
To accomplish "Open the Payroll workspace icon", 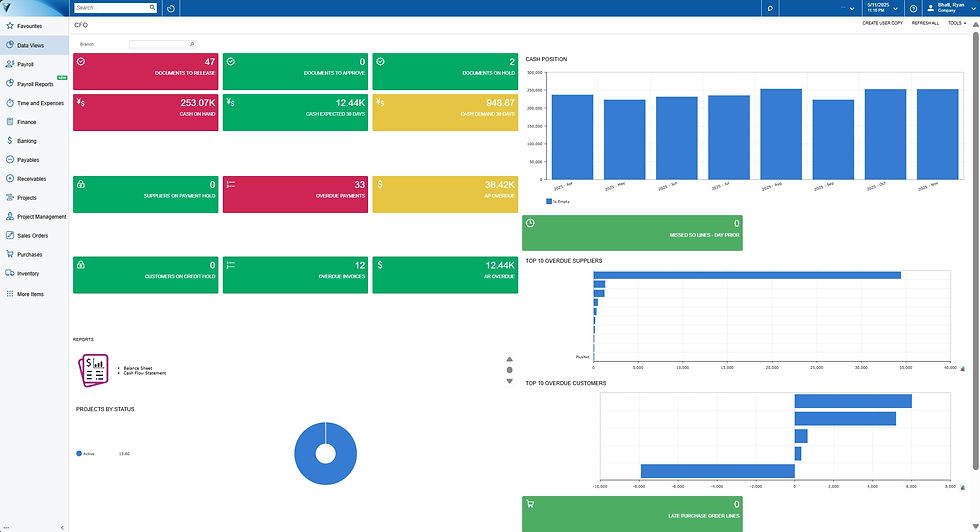I will tap(9, 64).
